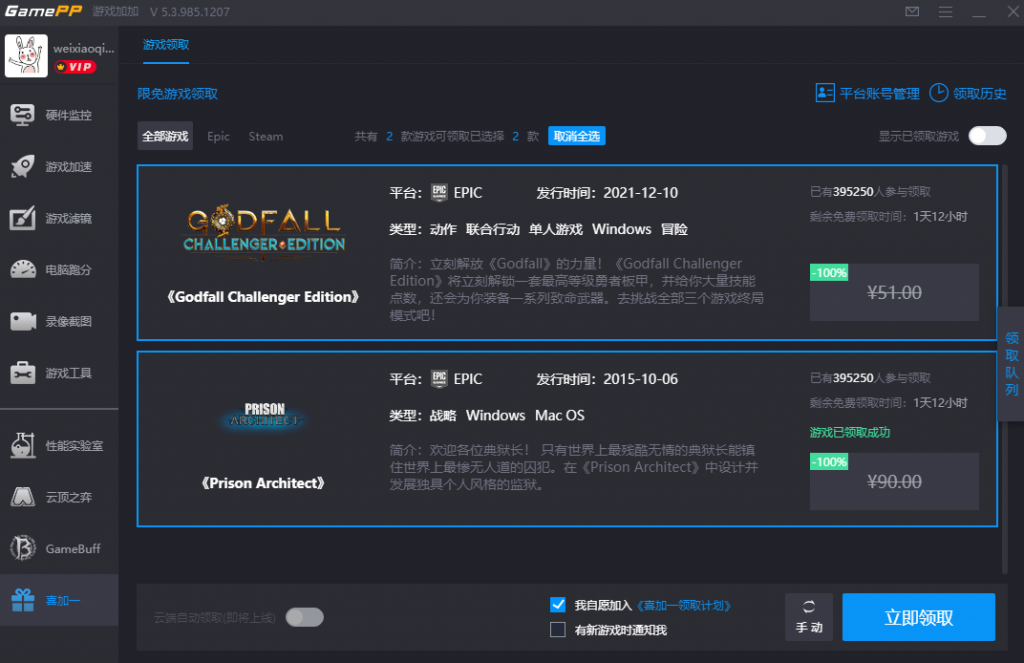The height and width of the screenshot is (663, 1024).
Task: Open the 性能实验室 performance lab
Action: (59, 445)
